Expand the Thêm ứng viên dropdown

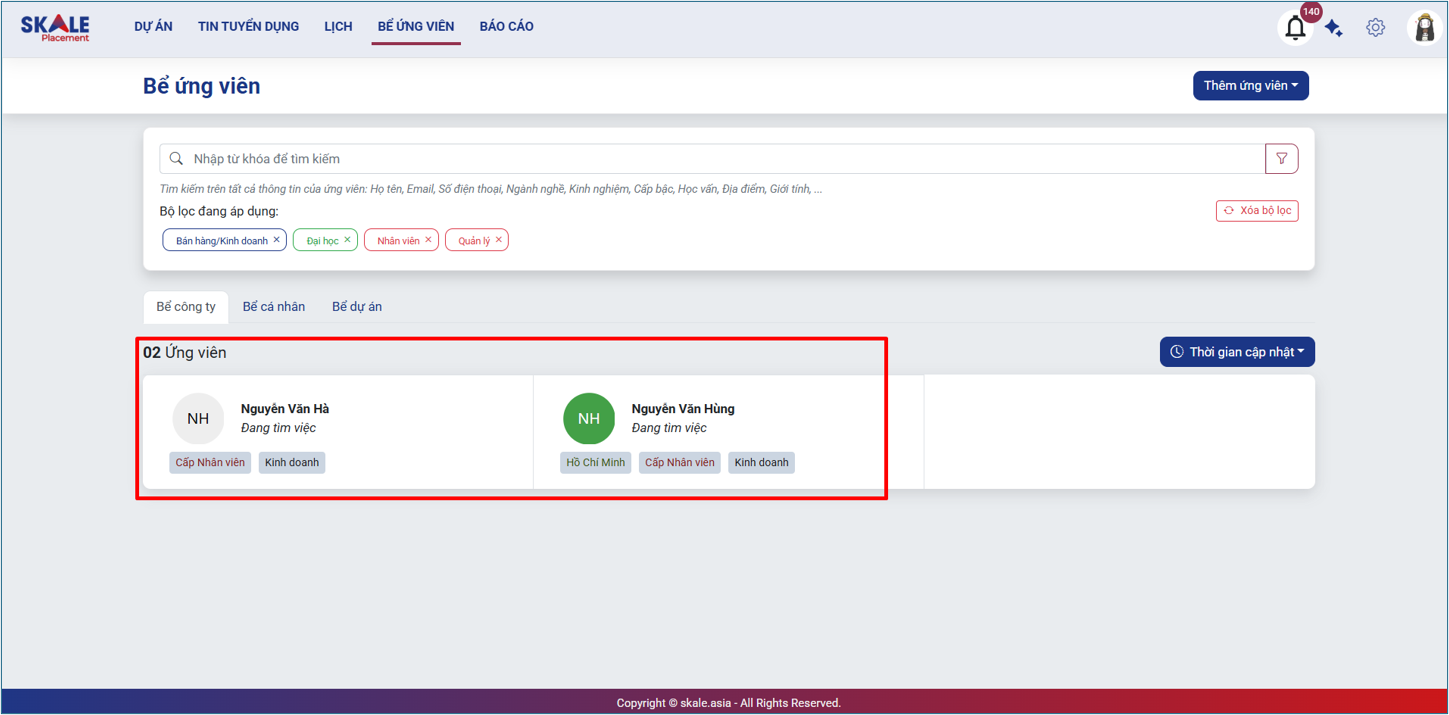(1250, 86)
